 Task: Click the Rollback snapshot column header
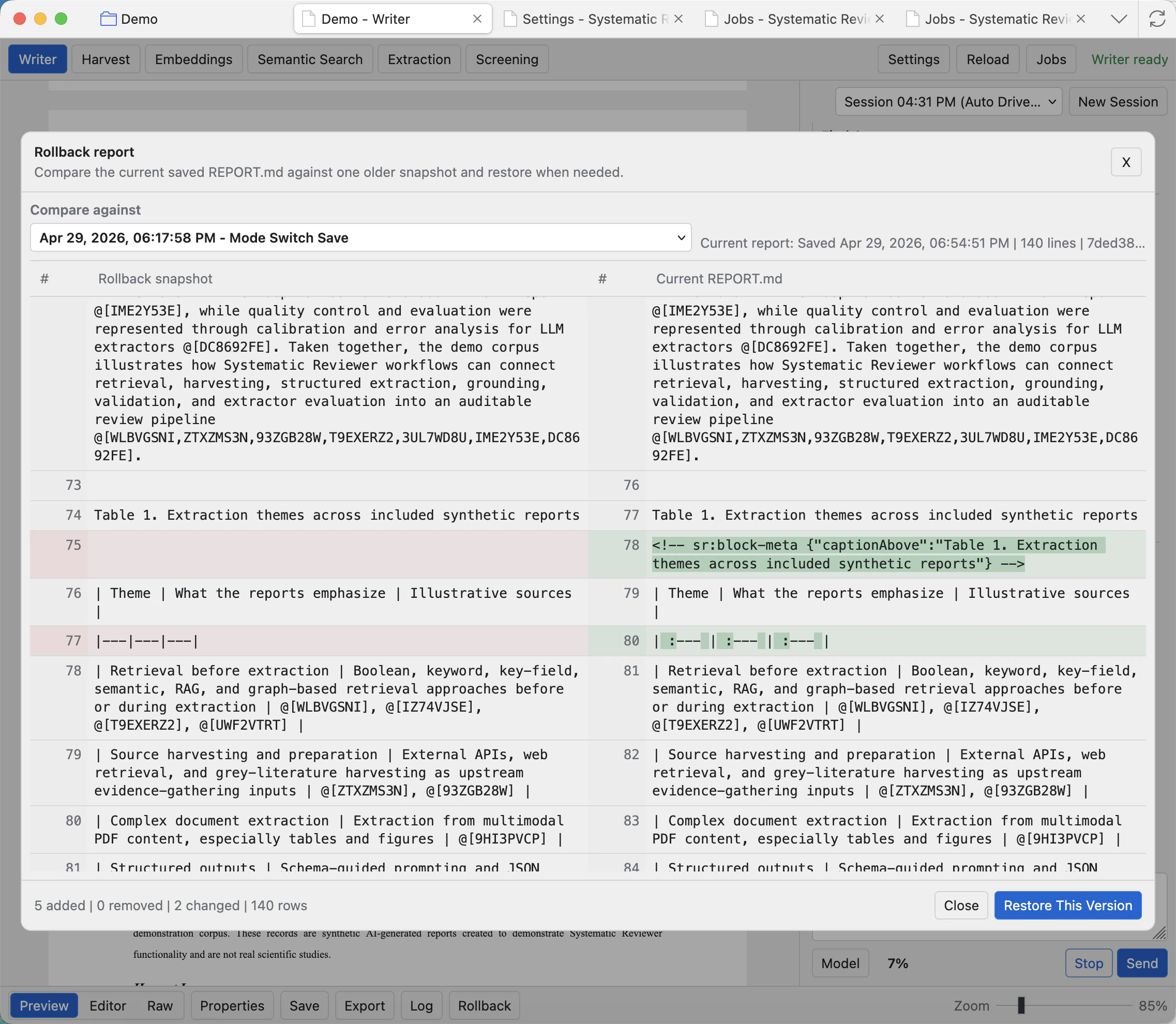pos(155,279)
